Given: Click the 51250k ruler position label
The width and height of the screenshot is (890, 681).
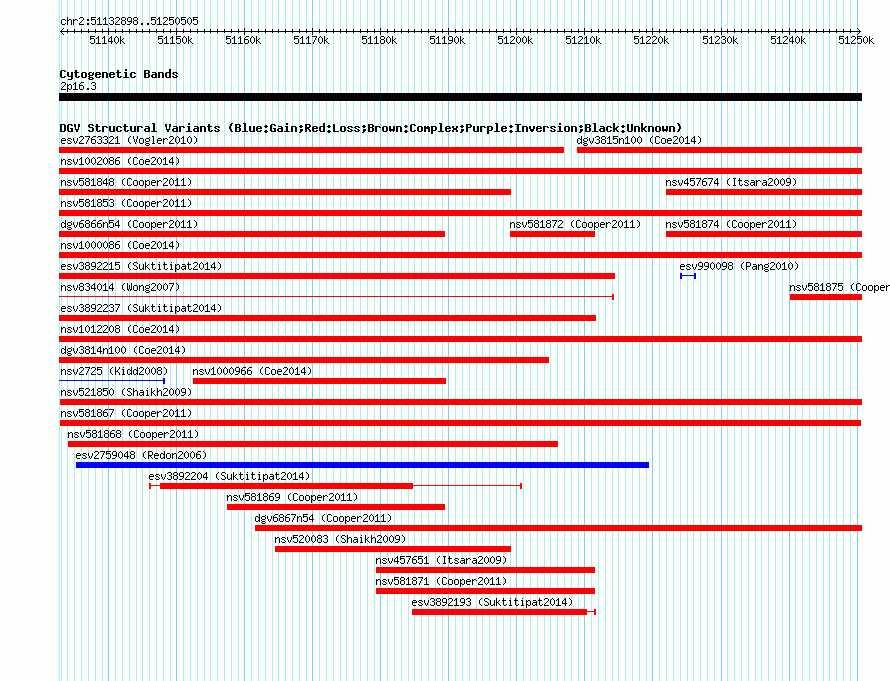Looking at the screenshot, I should (856, 40).
